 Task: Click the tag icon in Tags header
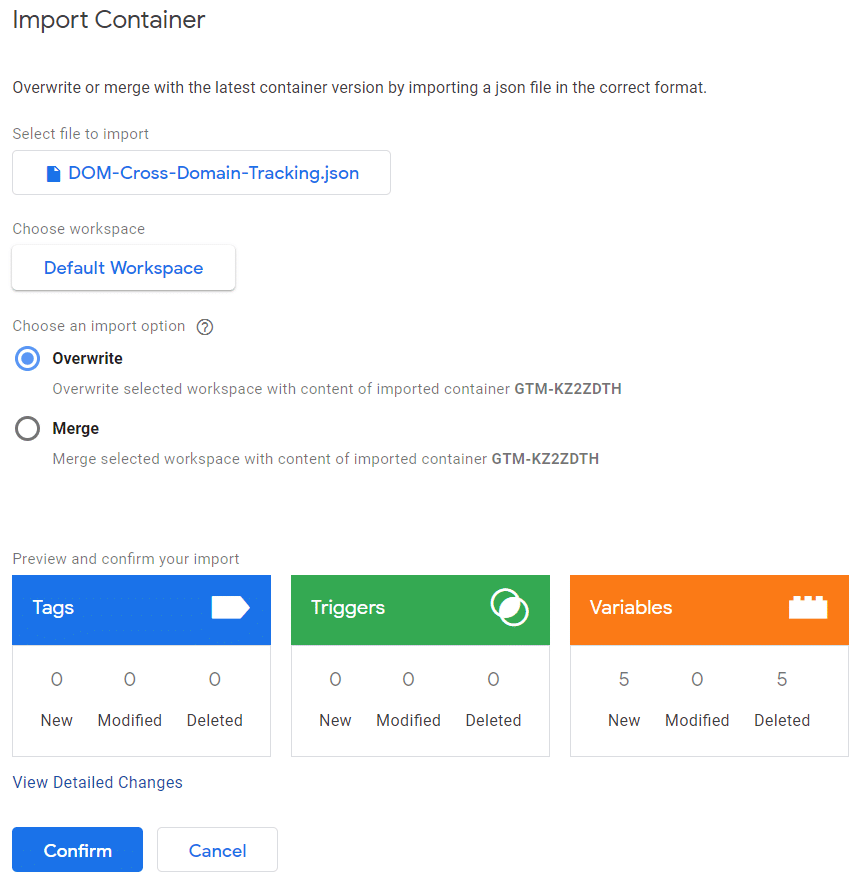230,608
